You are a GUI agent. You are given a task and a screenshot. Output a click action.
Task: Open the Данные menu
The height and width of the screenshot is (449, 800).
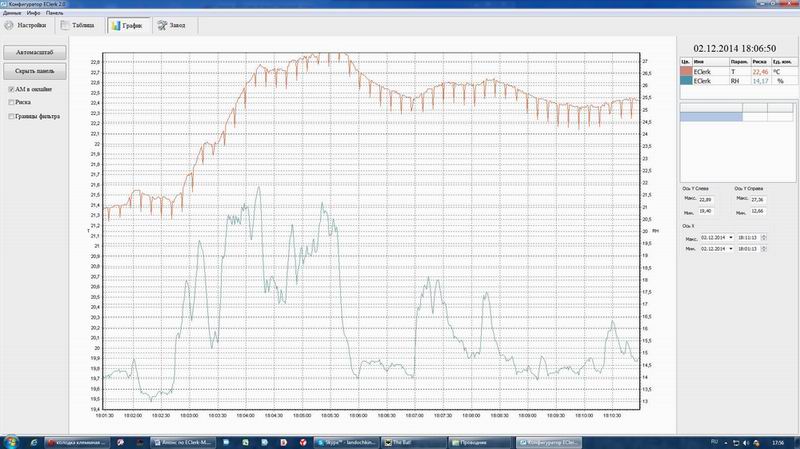(12, 11)
